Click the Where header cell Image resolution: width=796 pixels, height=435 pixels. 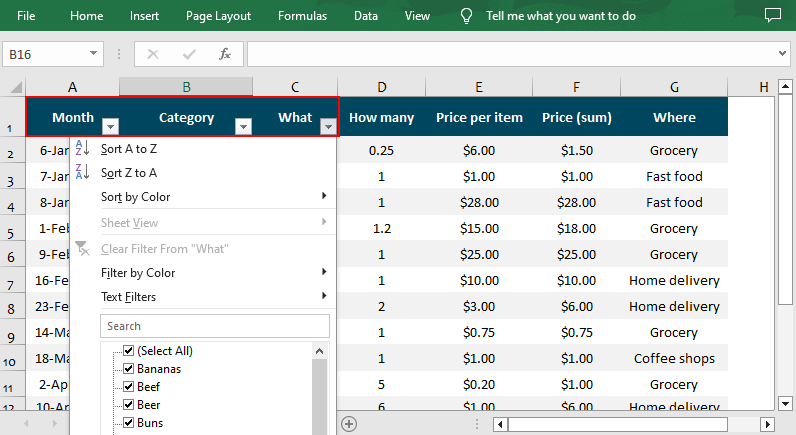674,117
